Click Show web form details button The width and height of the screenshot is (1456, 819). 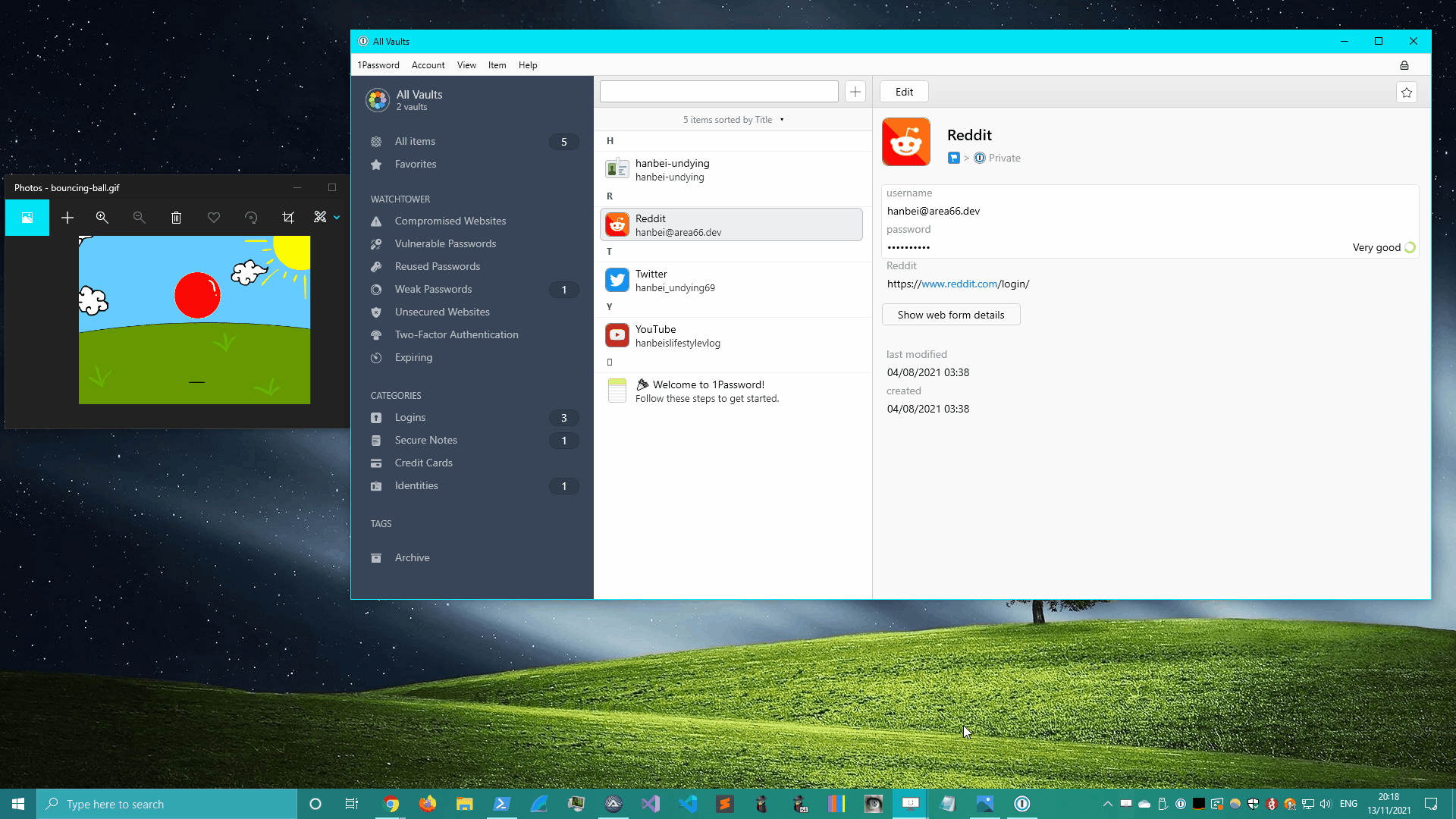pyautogui.click(x=951, y=315)
